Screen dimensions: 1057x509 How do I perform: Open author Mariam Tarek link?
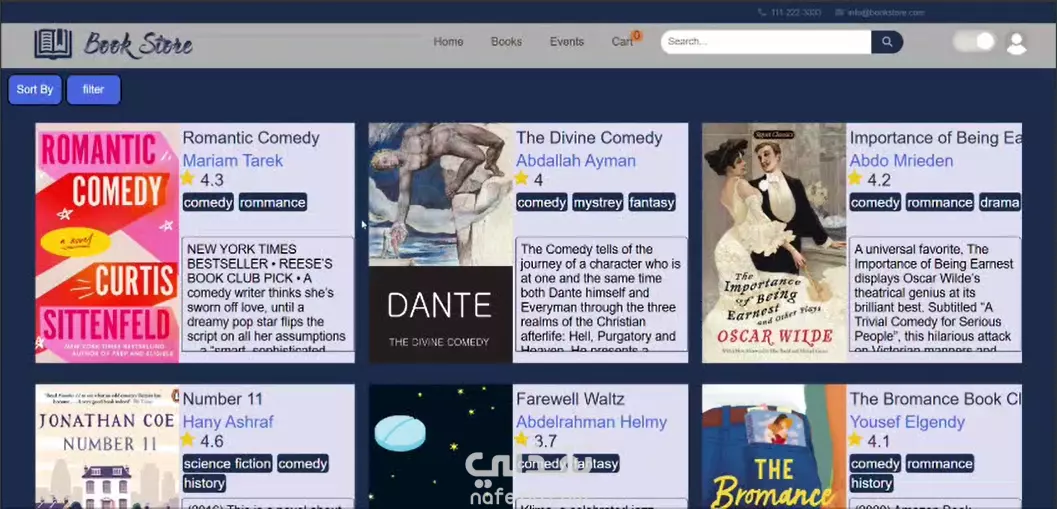pos(233,160)
